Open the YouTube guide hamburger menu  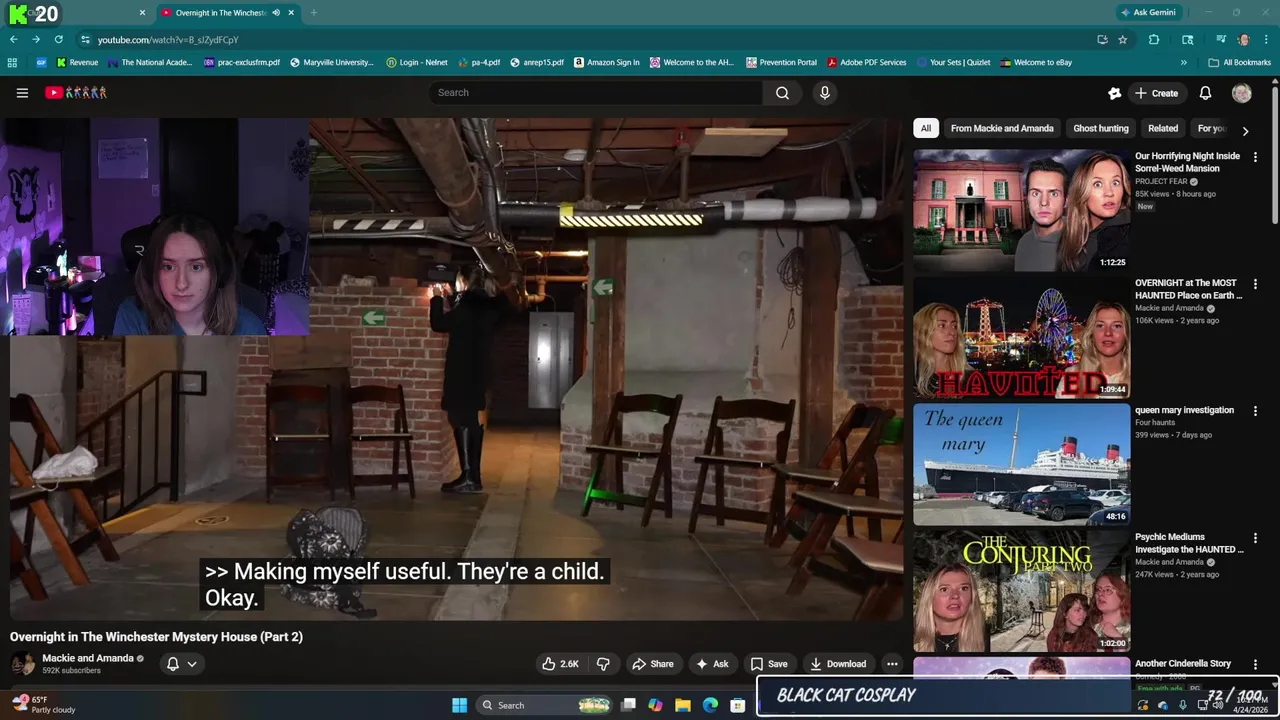point(22,93)
